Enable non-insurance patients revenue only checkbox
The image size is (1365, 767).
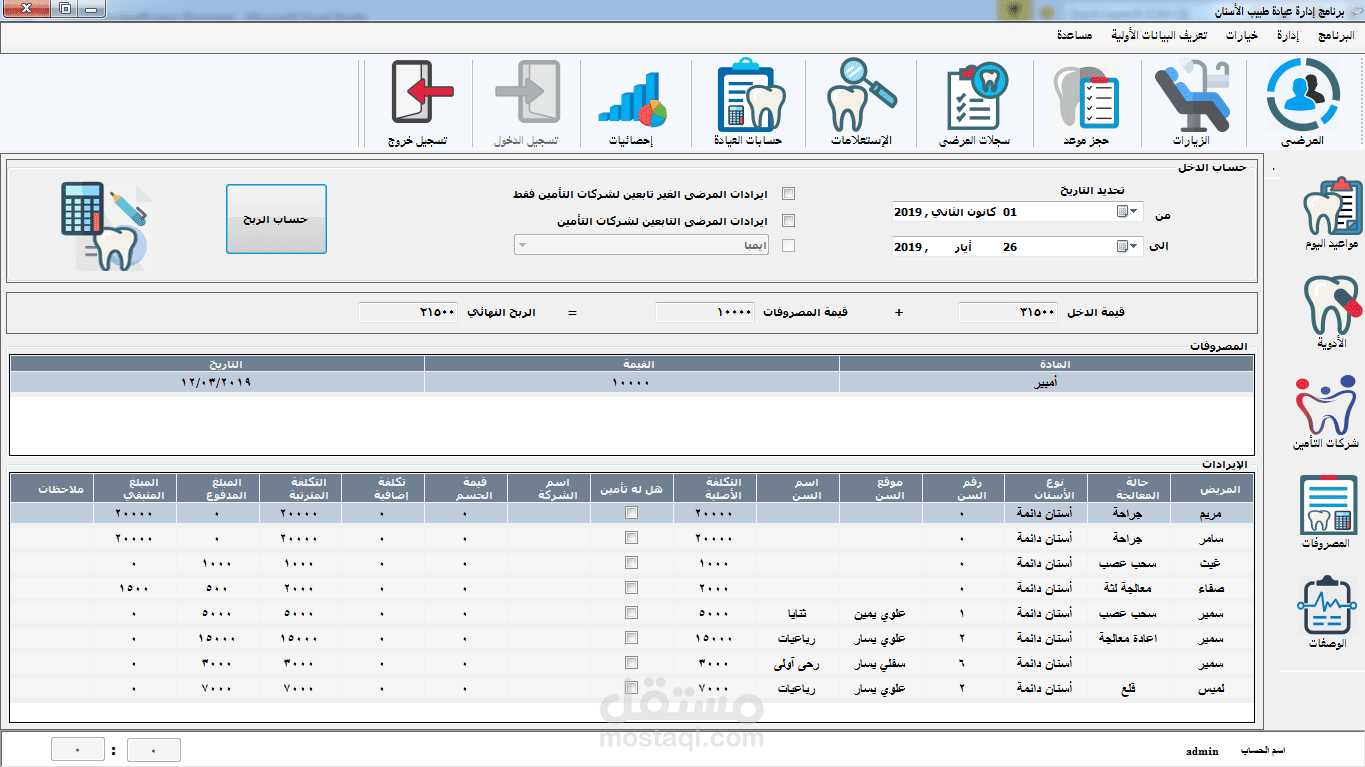pos(788,194)
